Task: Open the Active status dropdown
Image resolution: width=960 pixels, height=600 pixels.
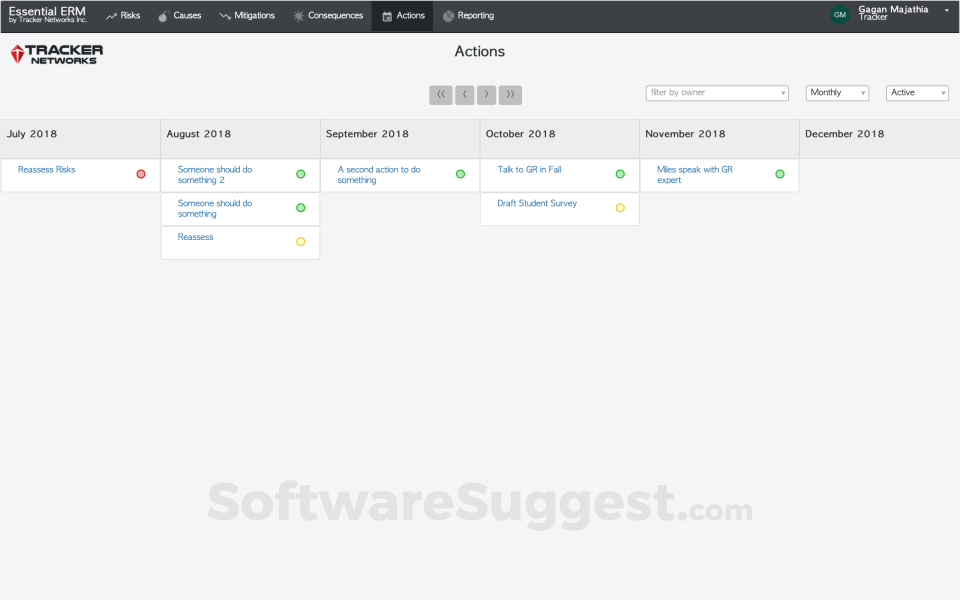Action: tap(917, 93)
